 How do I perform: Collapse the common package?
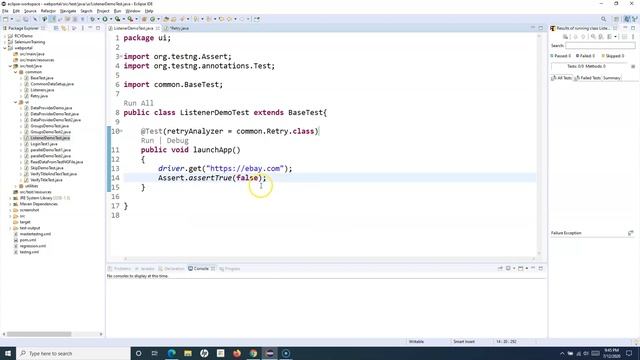click(16, 72)
